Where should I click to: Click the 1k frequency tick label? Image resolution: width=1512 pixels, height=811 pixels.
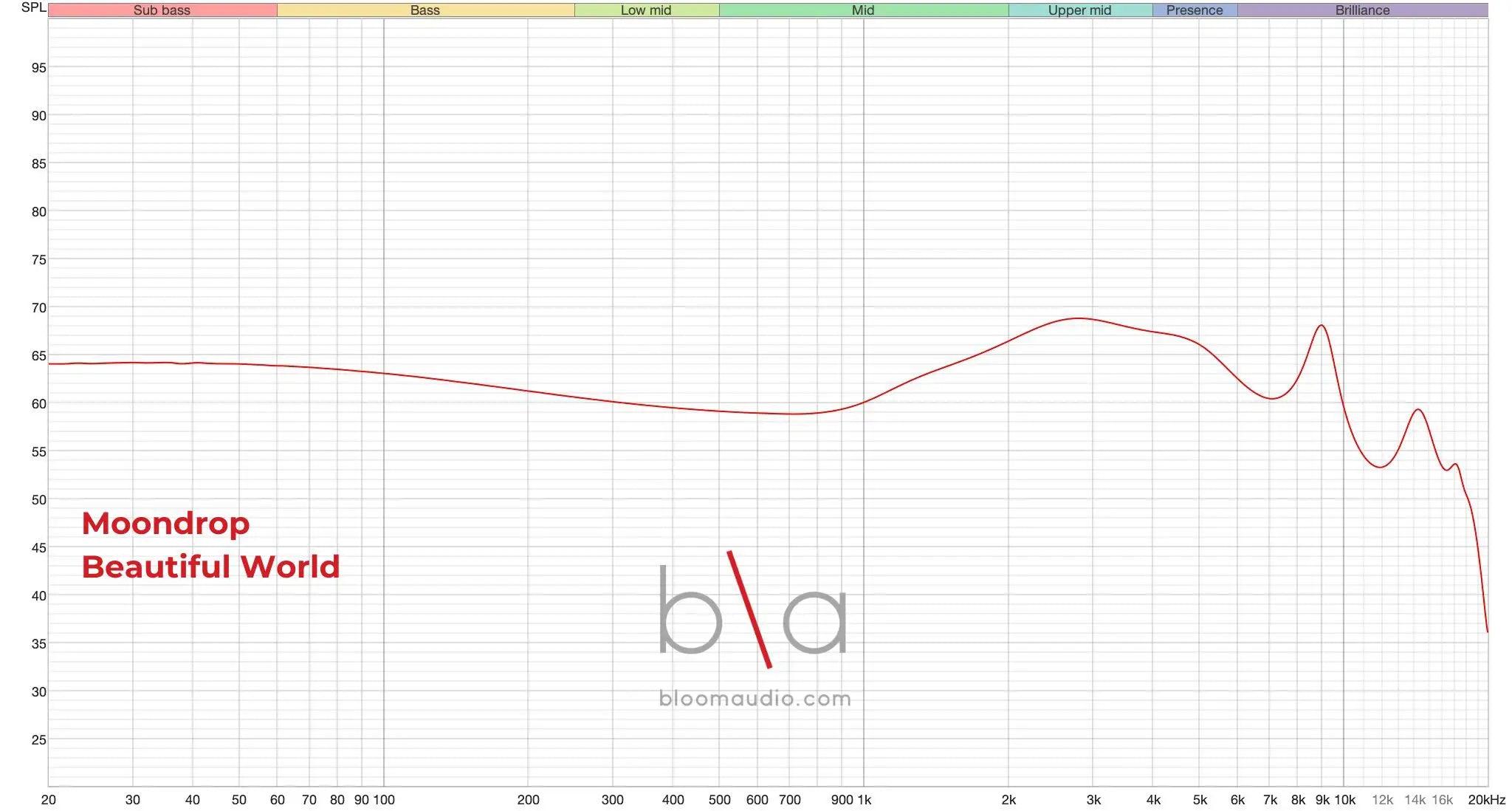pyautogui.click(x=865, y=800)
